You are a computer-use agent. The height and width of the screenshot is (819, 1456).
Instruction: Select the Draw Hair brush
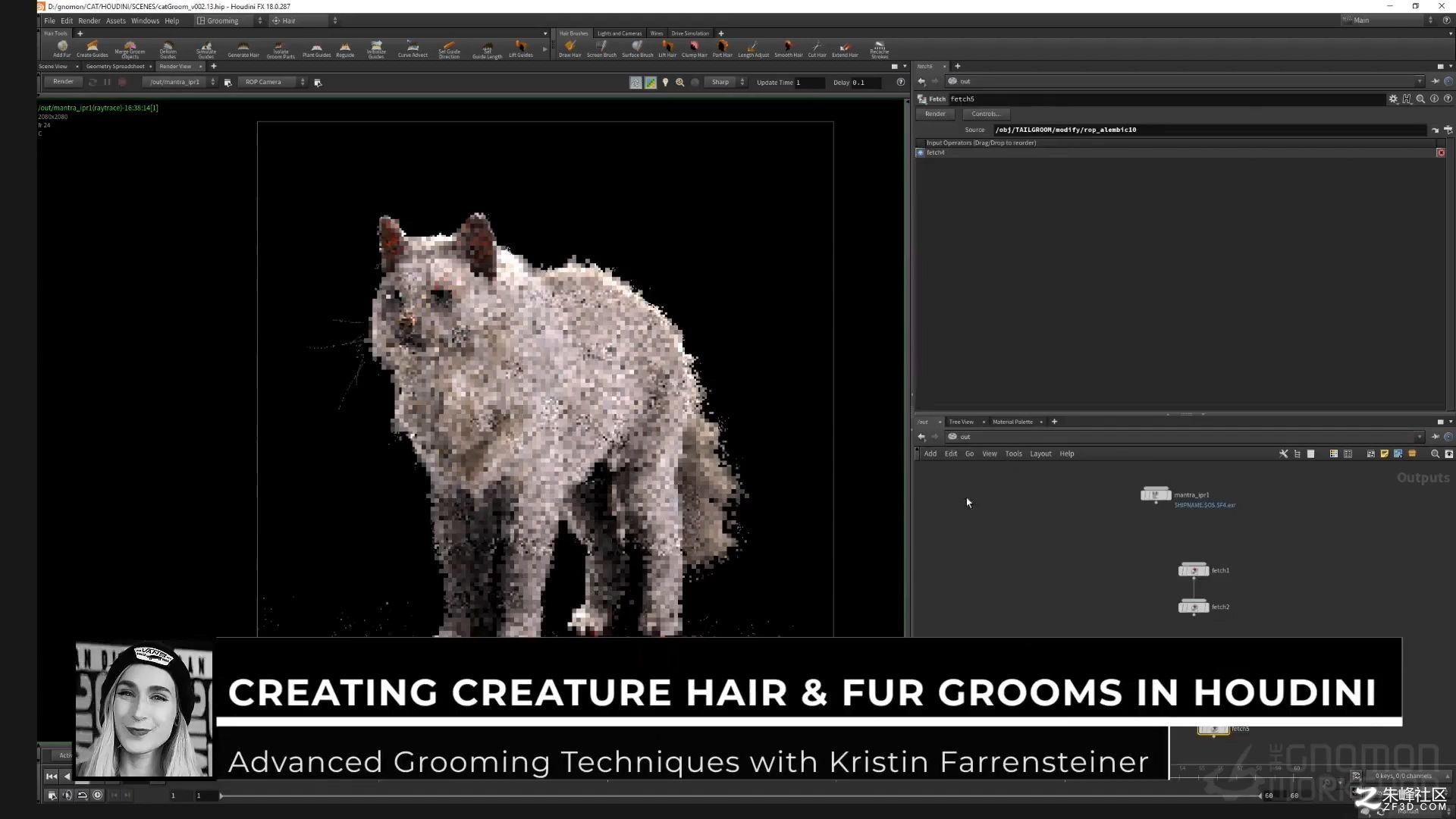click(570, 49)
